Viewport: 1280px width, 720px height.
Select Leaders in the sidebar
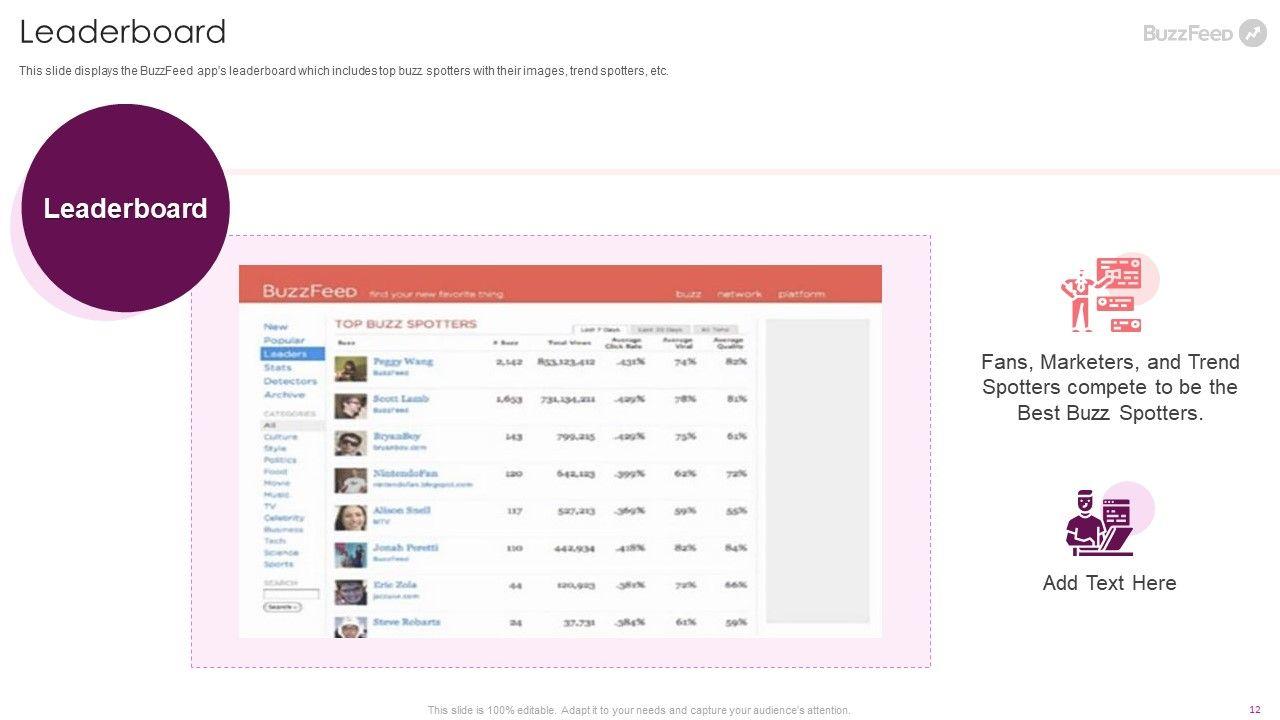tap(292, 354)
